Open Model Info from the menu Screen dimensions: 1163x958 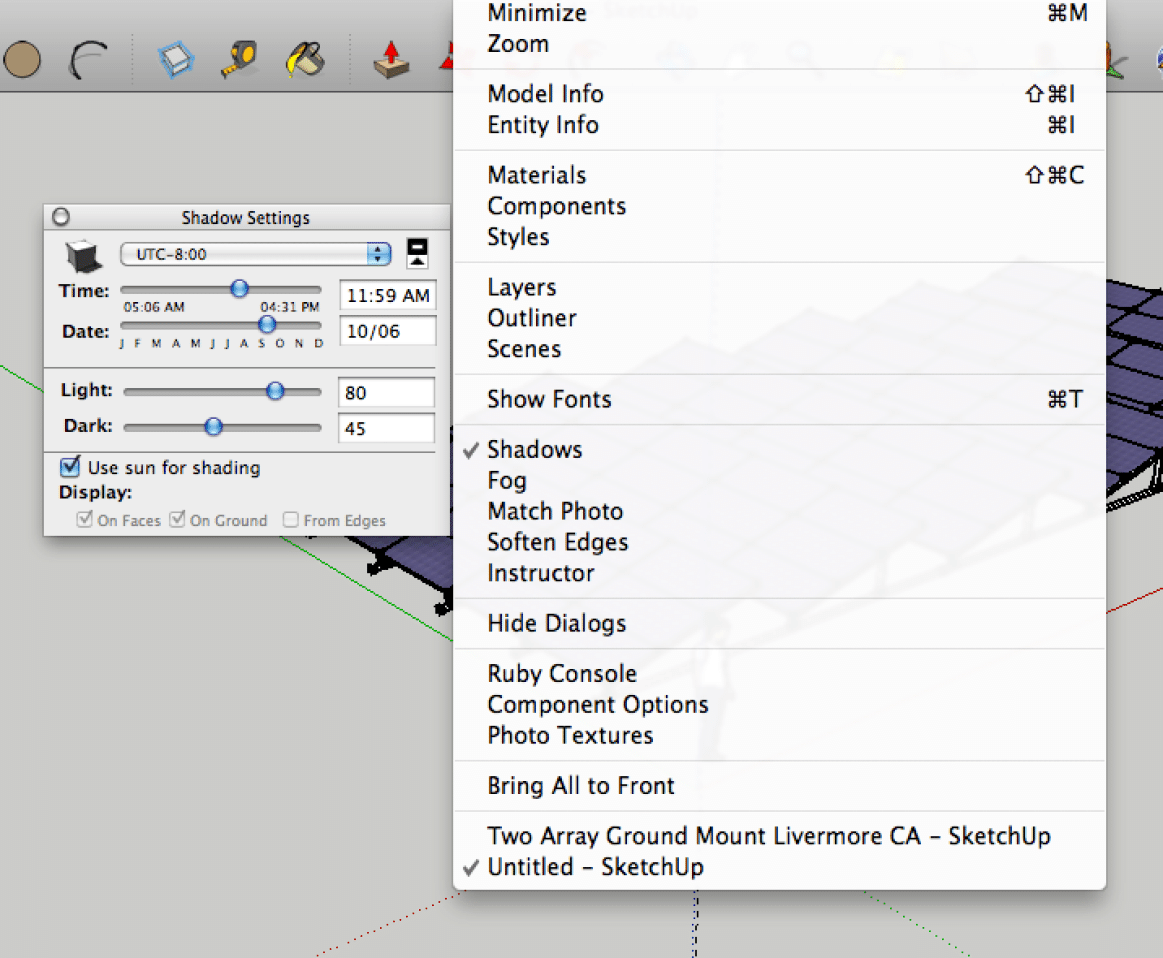click(545, 94)
